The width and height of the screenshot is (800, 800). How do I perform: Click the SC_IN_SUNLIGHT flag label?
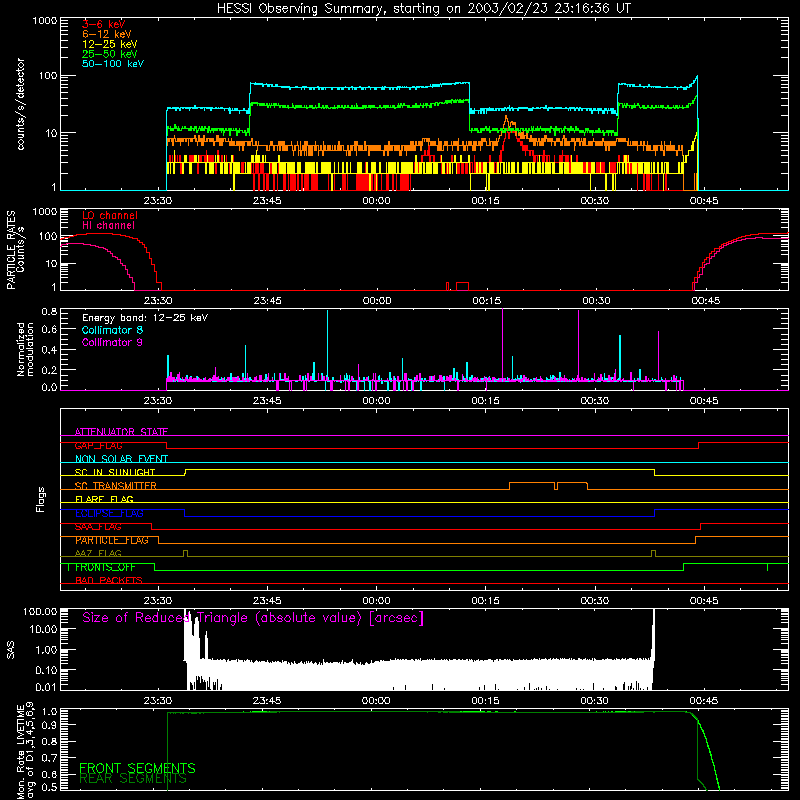[x=115, y=472]
